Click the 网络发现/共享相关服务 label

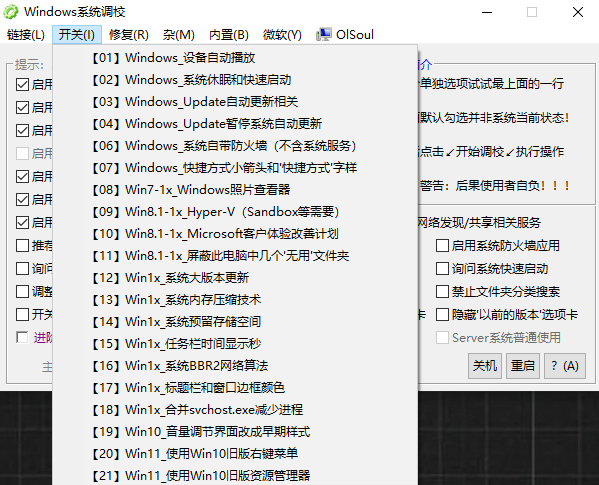pos(479,223)
